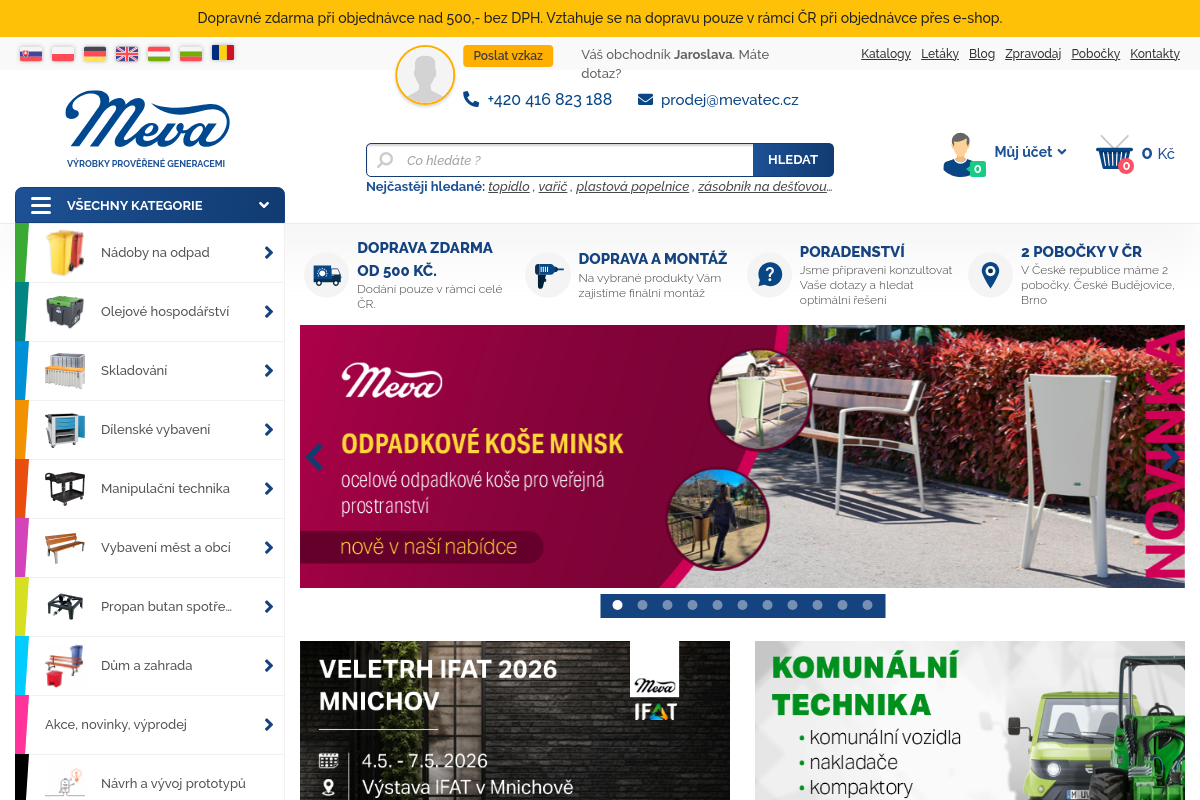This screenshot has height=800, width=1200.
Task: Collapse VŠECHNY KATEGORIE using its chevron
Action: pos(264,204)
